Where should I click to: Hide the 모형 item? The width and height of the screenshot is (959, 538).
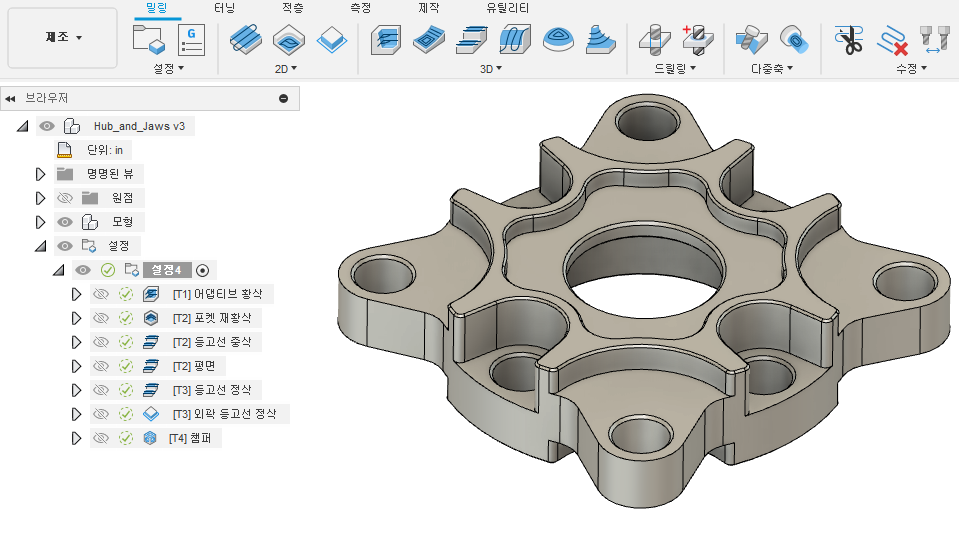64,222
